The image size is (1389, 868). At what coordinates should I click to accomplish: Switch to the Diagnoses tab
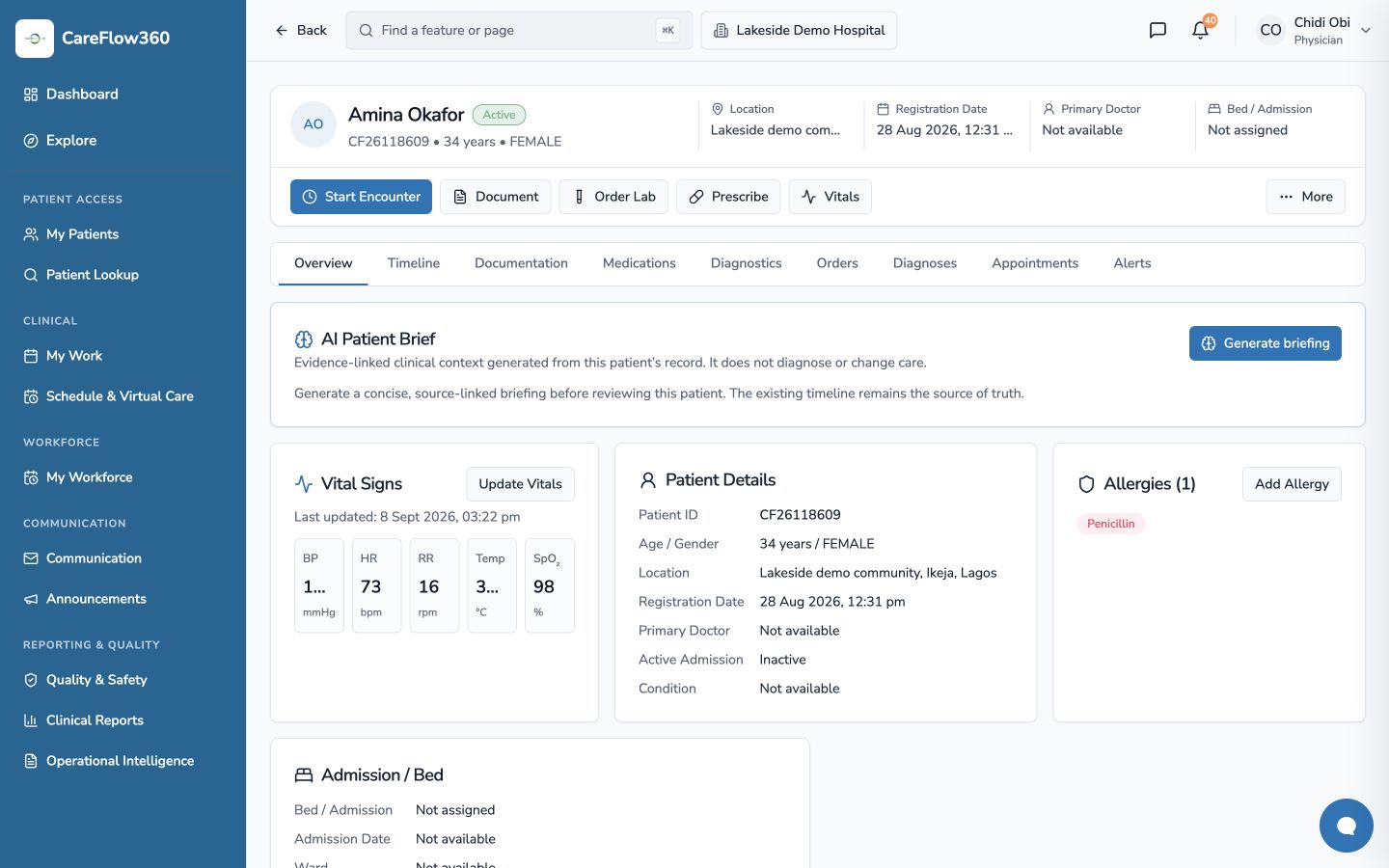click(x=925, y=263)
